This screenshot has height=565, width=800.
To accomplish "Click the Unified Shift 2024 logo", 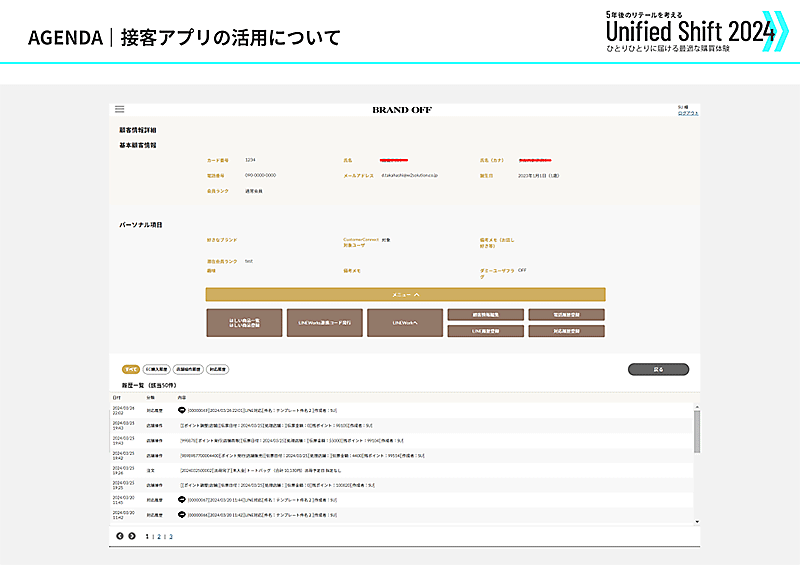I will click(x=690, y=32).
